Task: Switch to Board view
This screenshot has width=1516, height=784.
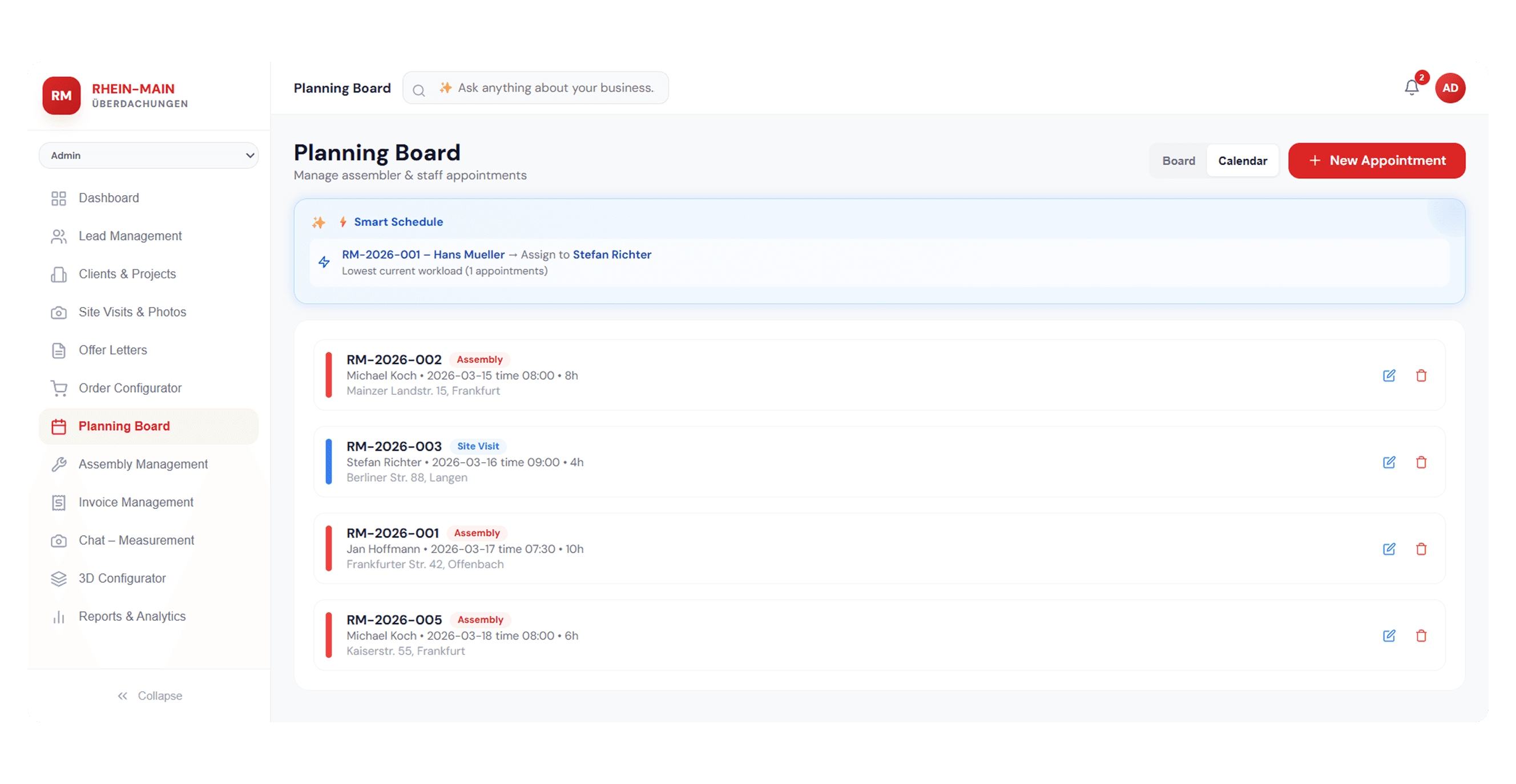Action: point(1178,160)
